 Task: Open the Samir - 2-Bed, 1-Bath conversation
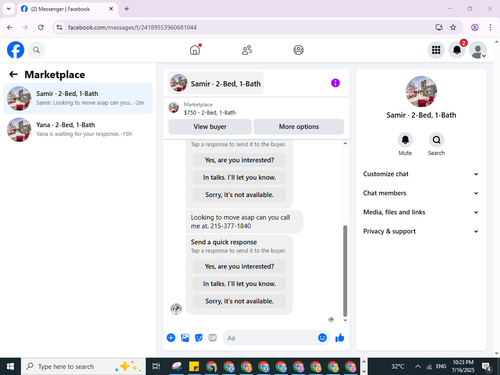coord(78,98)
